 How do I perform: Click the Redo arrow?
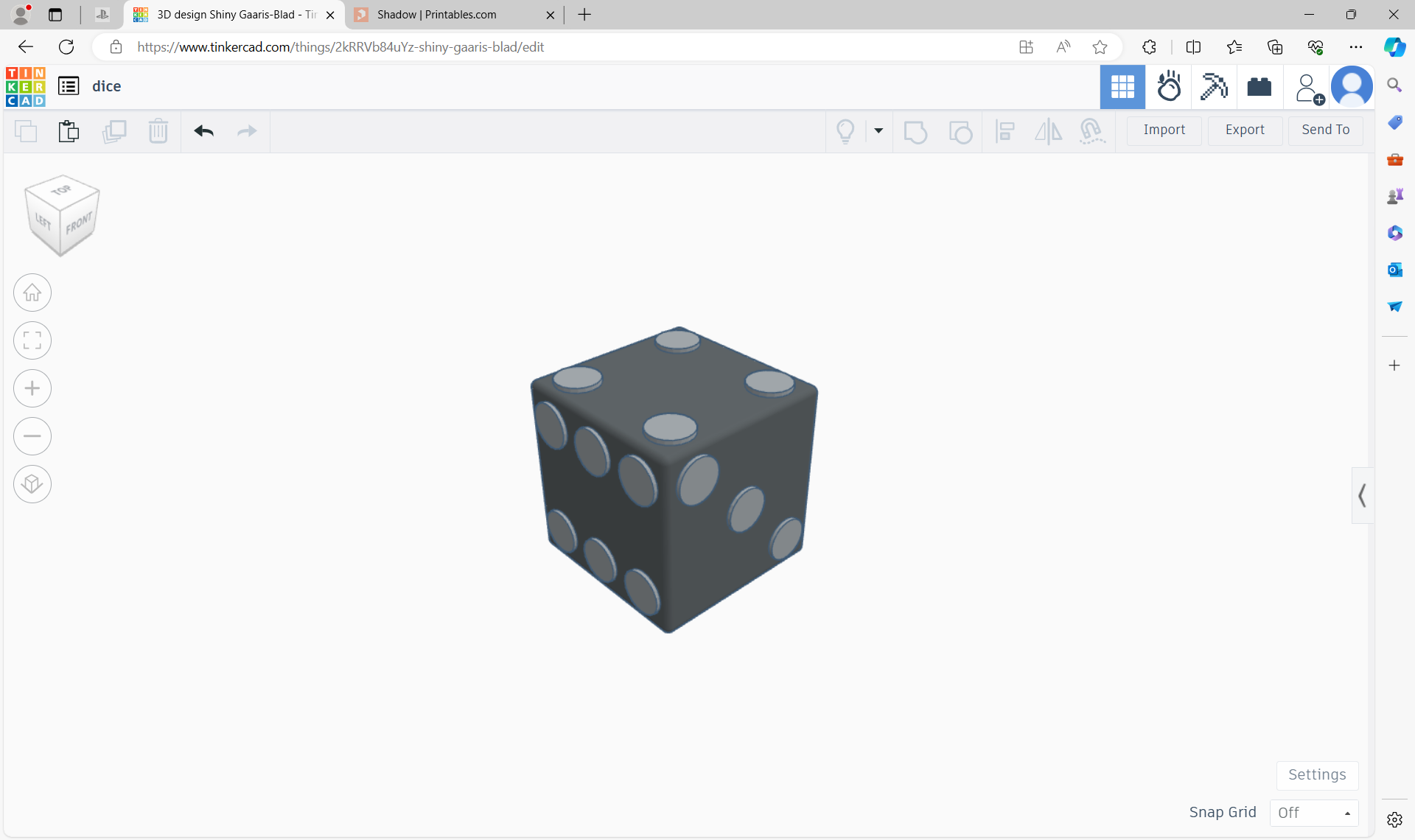tap(247, 131)
